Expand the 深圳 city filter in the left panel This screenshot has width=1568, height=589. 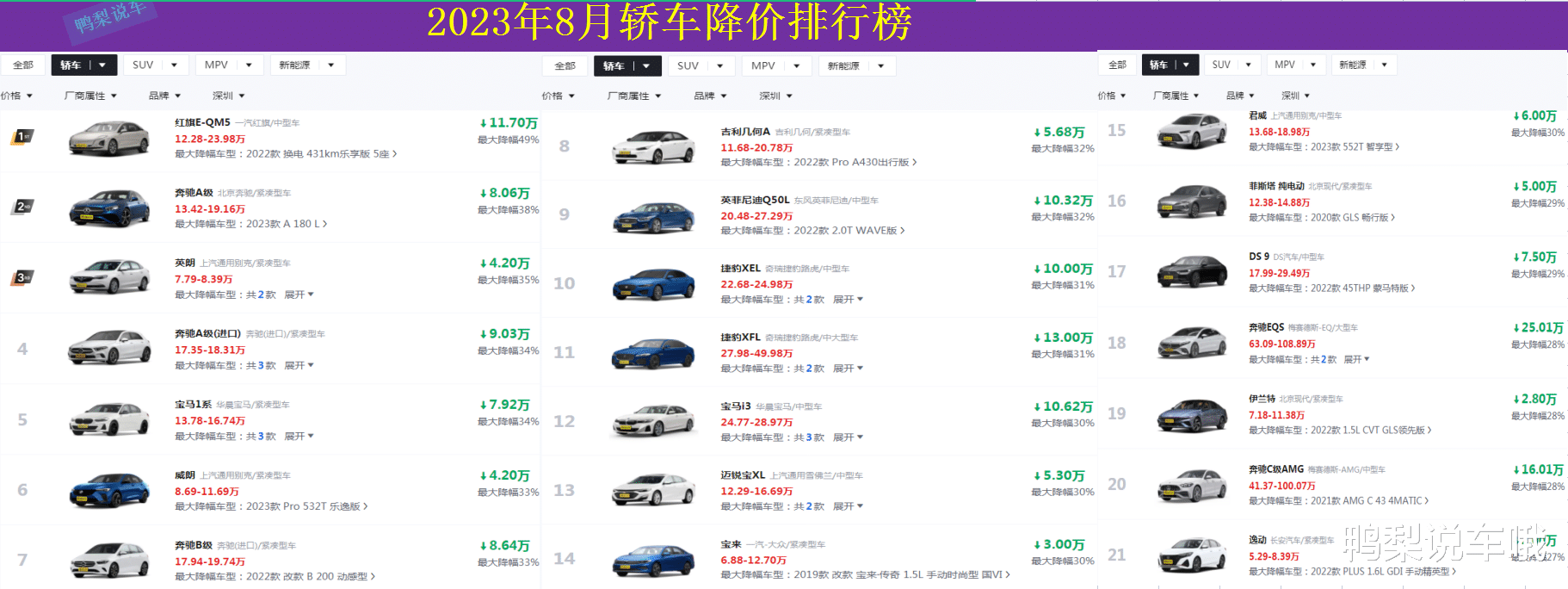(x=229, y=96)
